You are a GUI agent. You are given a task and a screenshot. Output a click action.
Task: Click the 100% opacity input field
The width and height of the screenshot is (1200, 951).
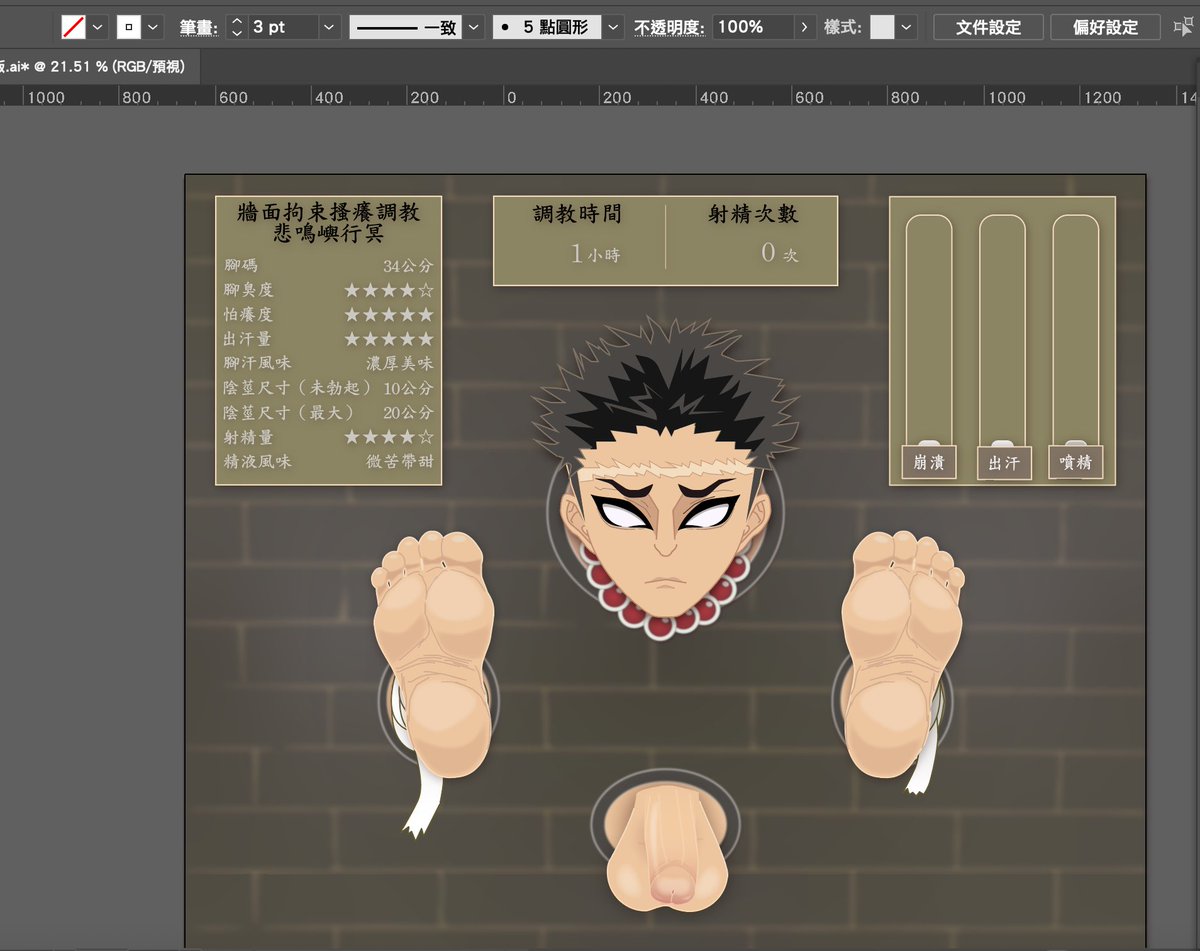point(753,27)
